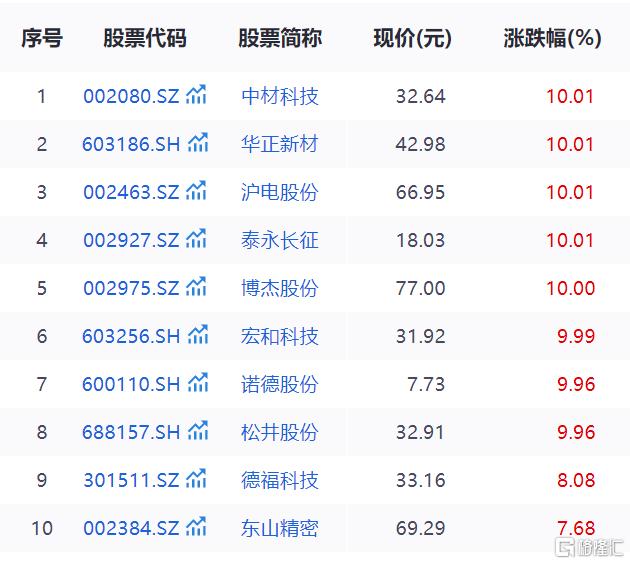Viewport: 630px width, 564px height.
Task: Click chart icon next to 002080.SZ
Action: pos(197,96)
